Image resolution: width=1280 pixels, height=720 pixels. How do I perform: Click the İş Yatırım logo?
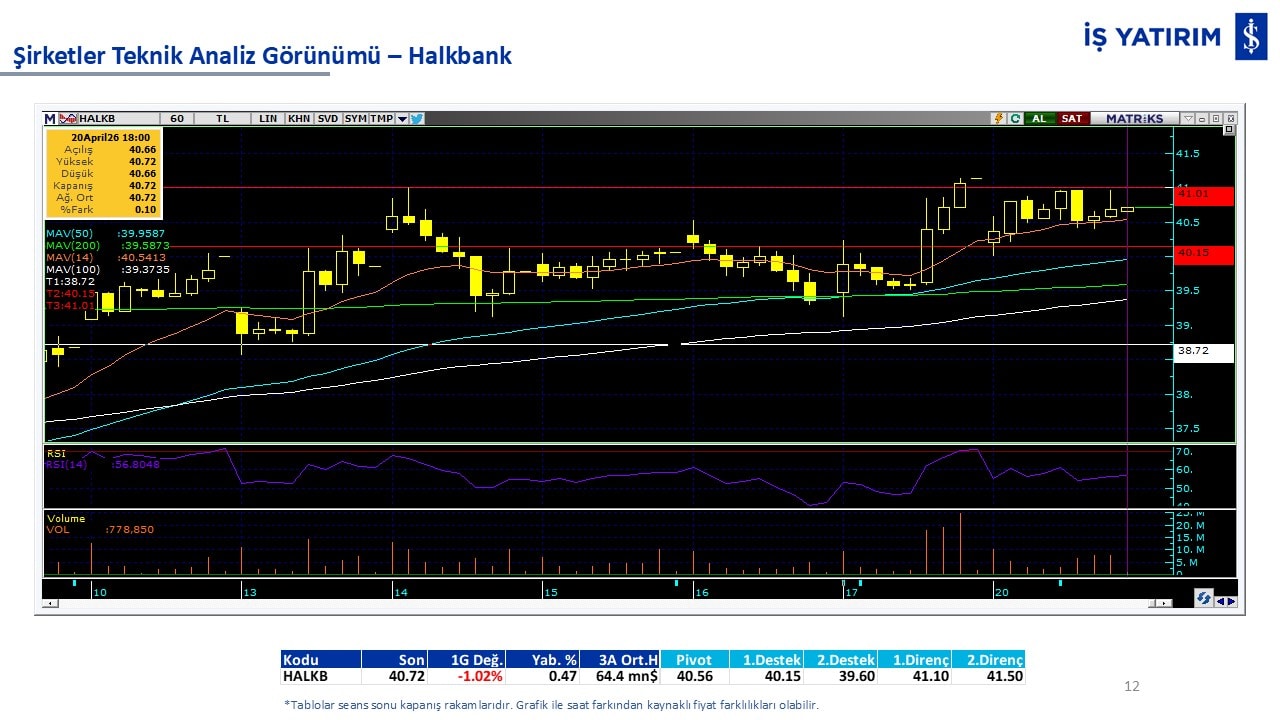click(1251, 37)
